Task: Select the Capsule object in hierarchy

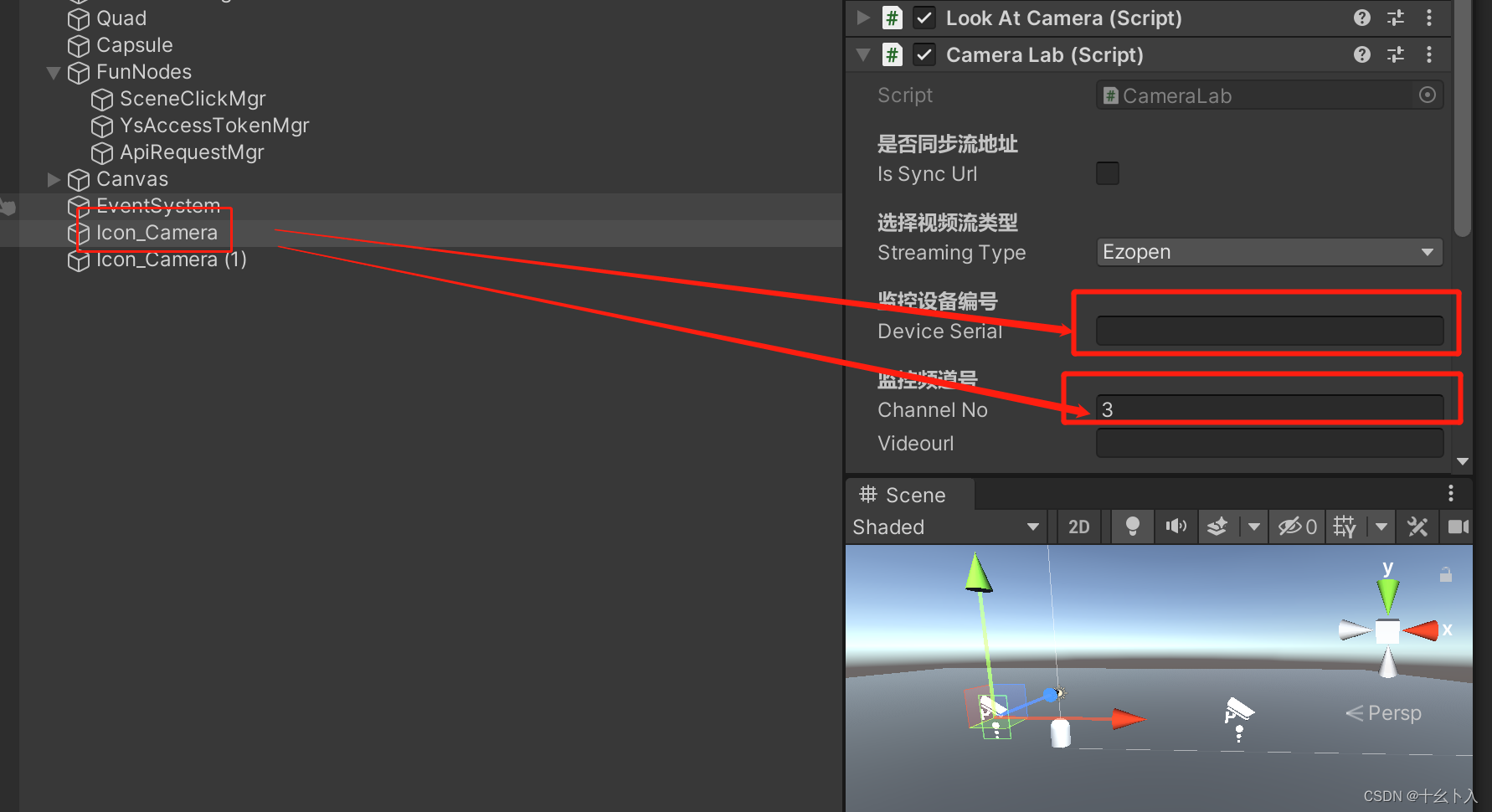Action: (134, 45)
